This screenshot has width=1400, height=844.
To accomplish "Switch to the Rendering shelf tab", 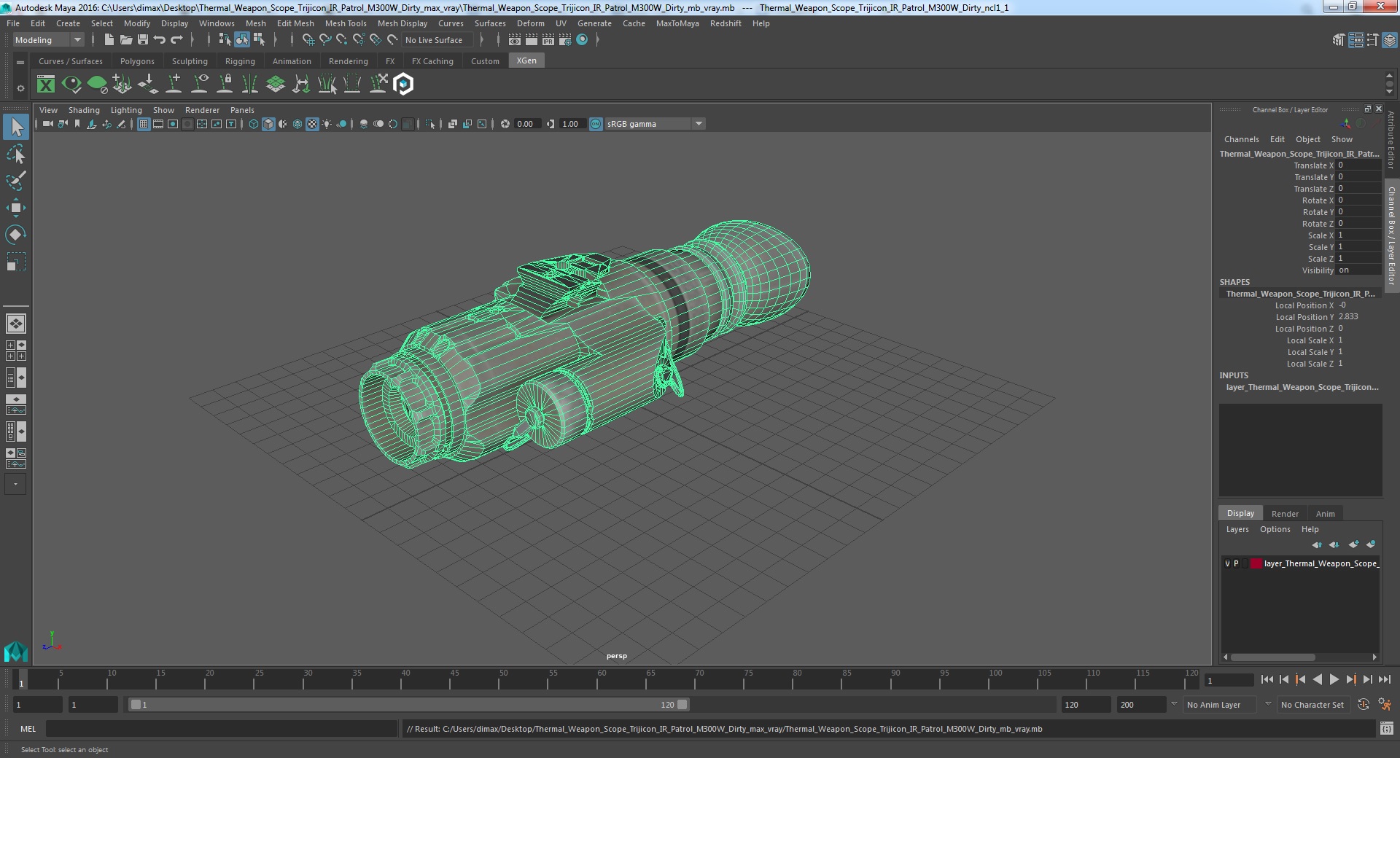I will 348,61.
